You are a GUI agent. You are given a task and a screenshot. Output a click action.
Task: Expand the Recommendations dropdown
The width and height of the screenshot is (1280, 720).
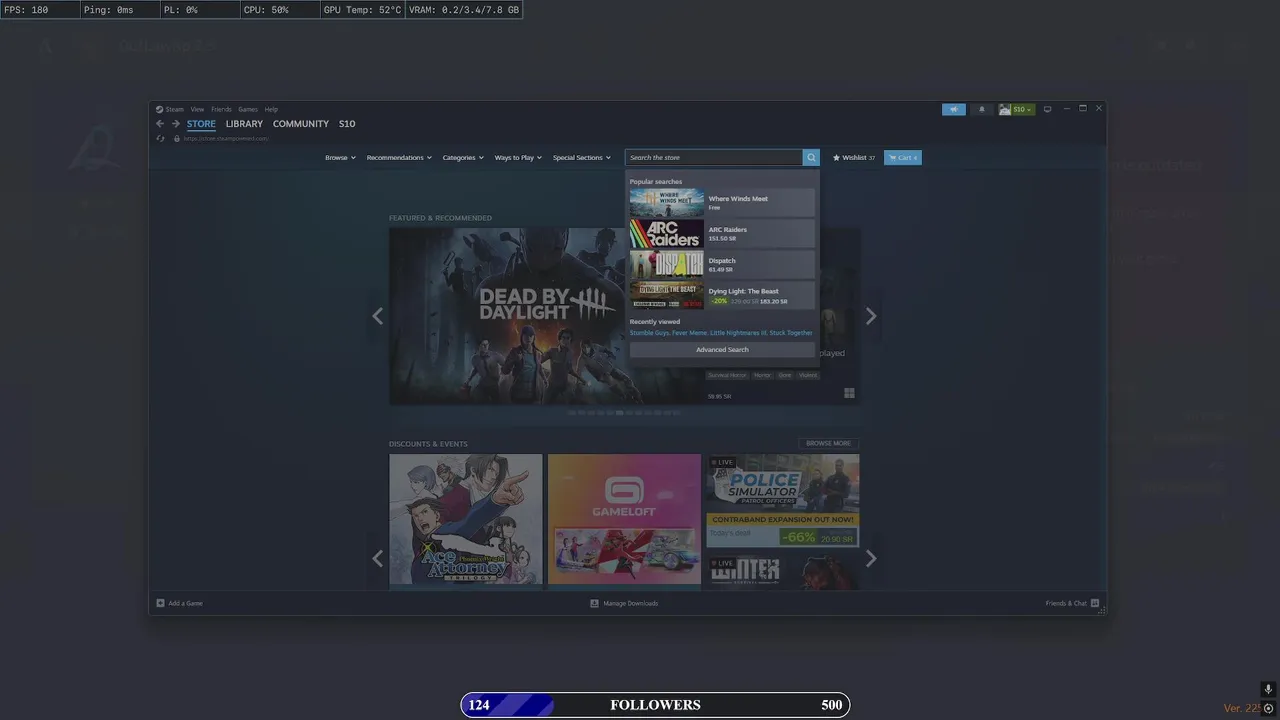[x=399, y=157]
